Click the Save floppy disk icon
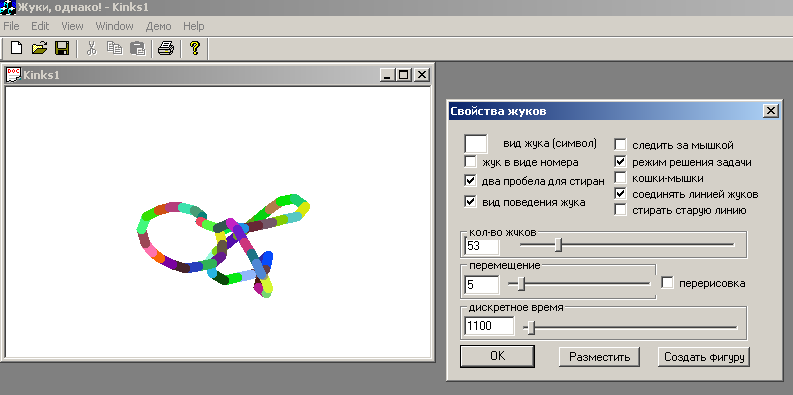 62,49
